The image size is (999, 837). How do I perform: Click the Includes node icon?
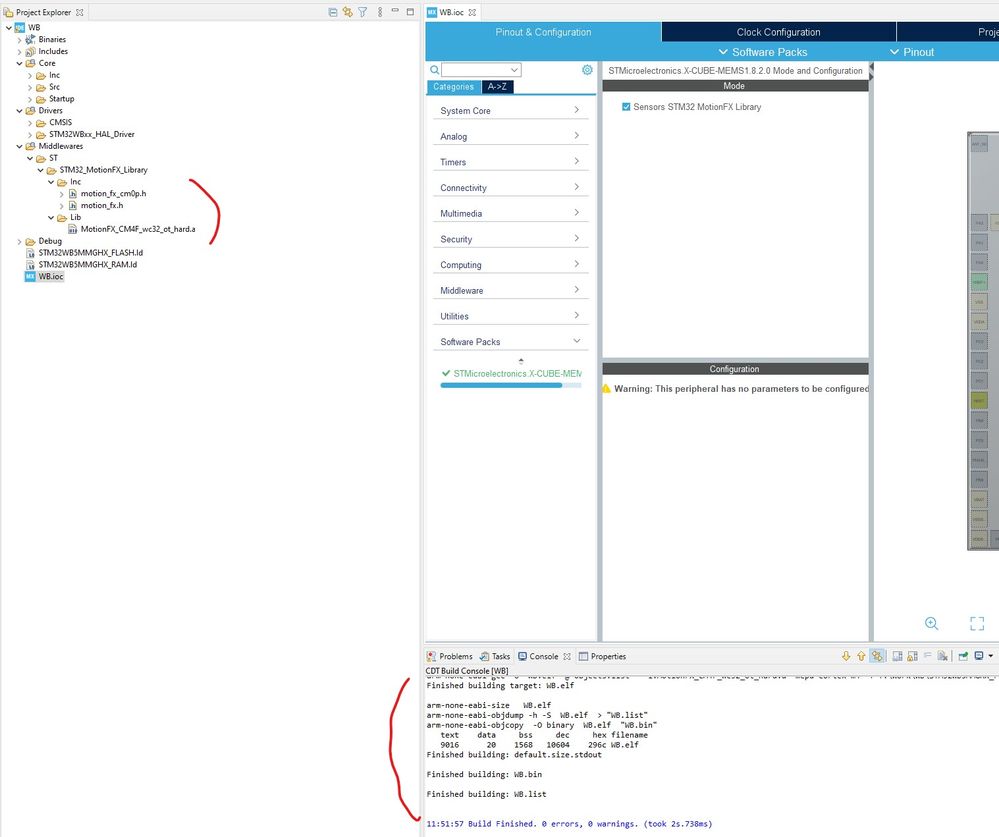(30, 52)
